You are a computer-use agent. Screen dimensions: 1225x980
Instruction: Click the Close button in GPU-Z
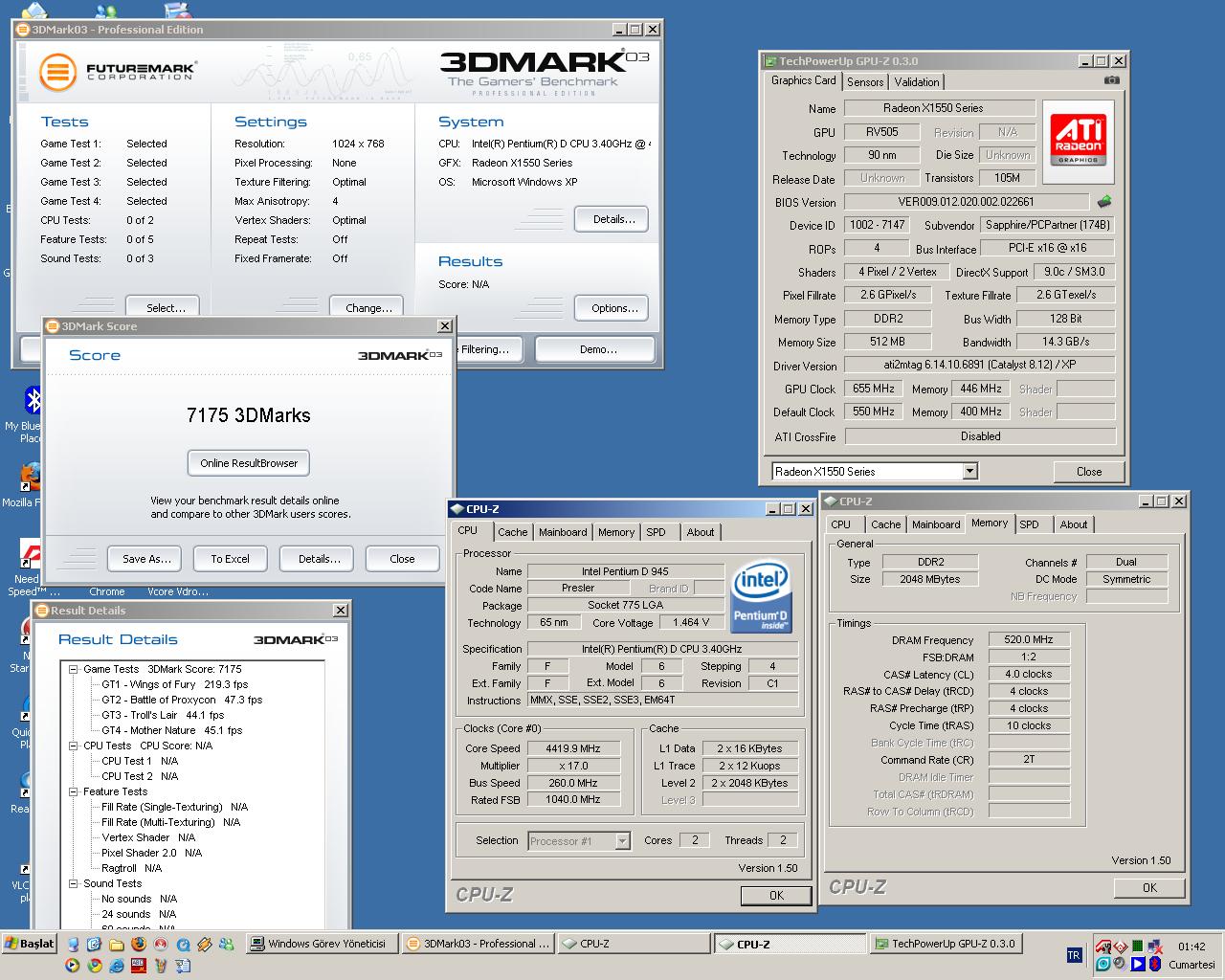coord(1089,472)
